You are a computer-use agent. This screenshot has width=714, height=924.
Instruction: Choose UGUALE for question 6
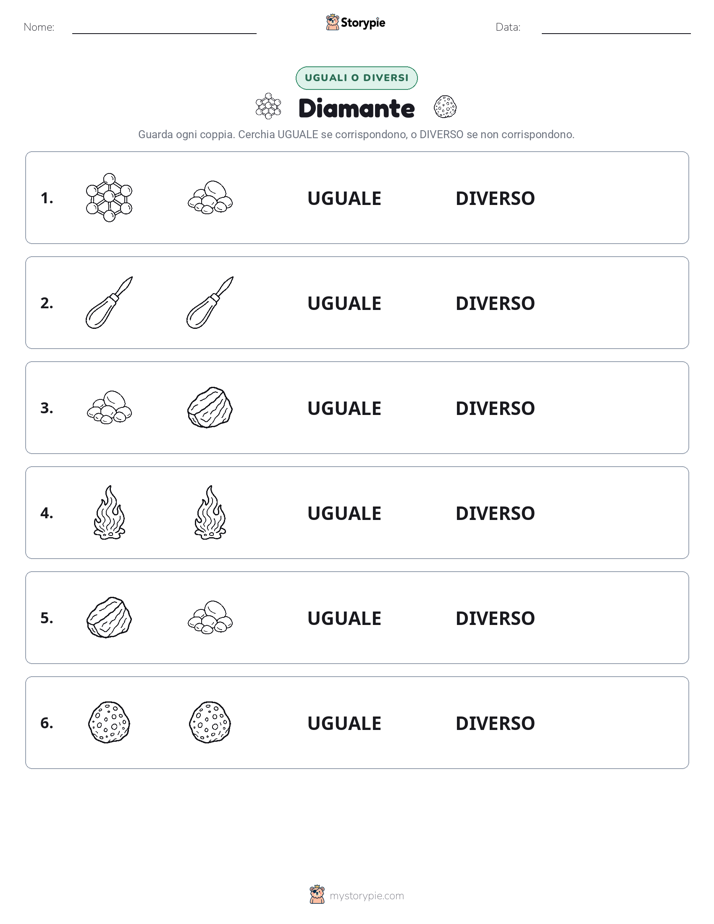(344, 723)
